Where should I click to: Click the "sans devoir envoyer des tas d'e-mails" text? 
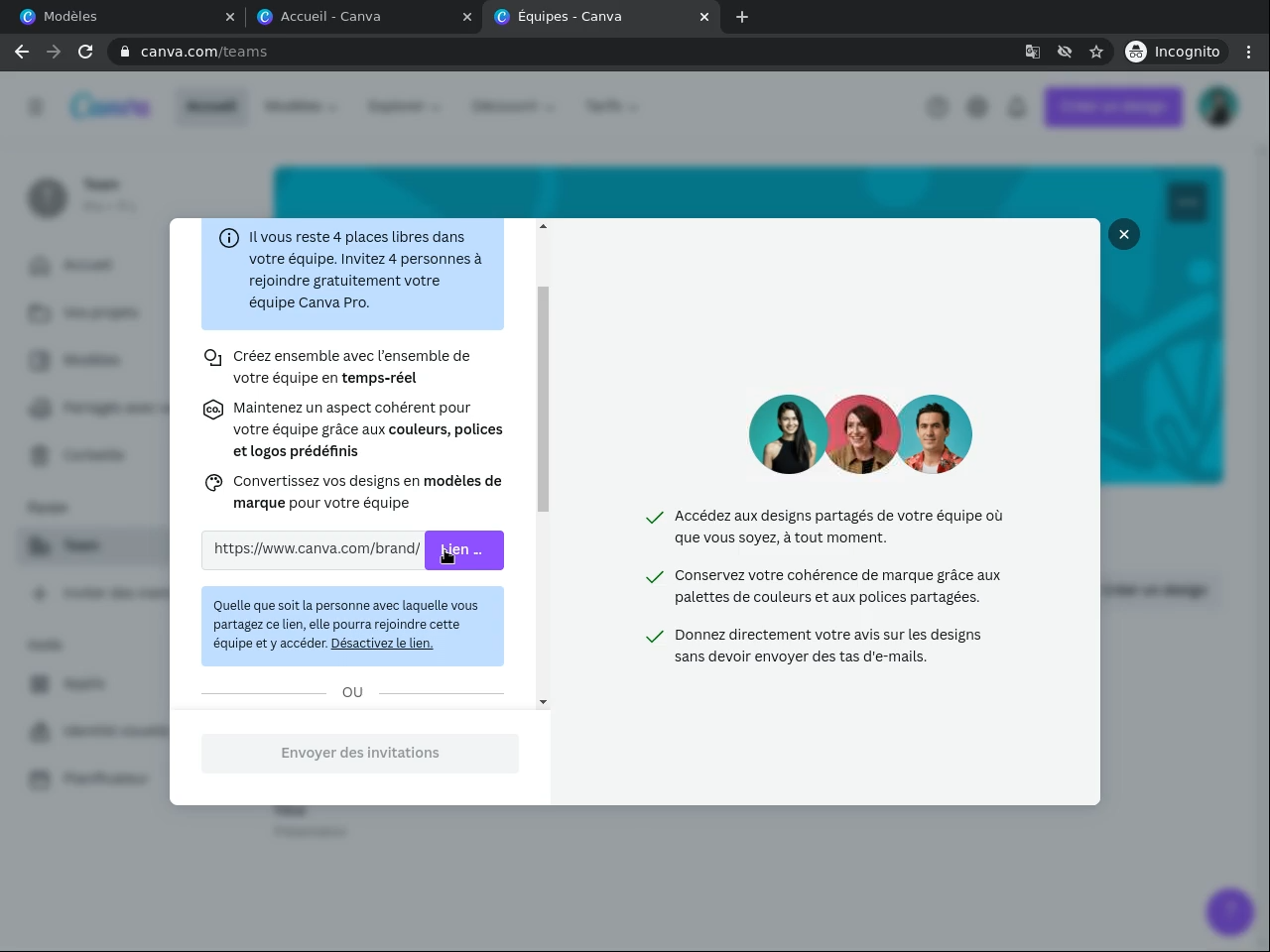tap(801, 656)
